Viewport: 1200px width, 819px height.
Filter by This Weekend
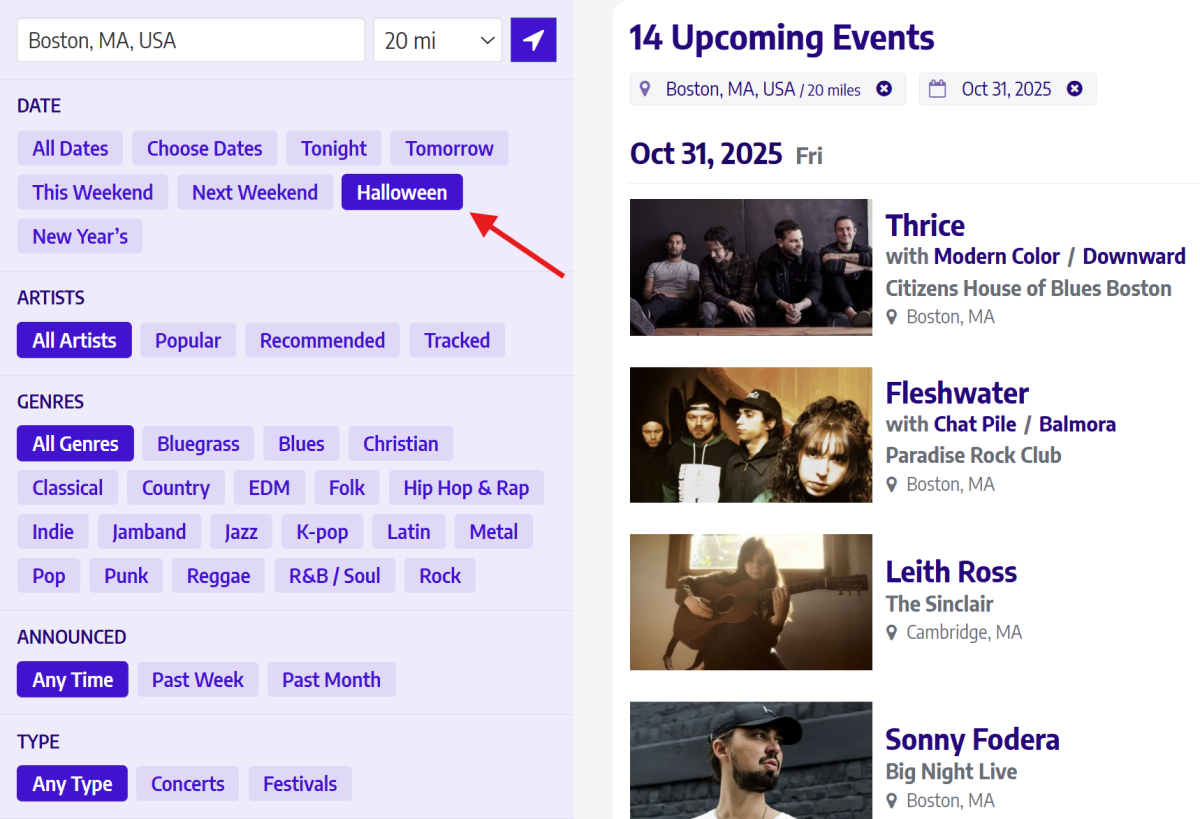click(93, 192)
